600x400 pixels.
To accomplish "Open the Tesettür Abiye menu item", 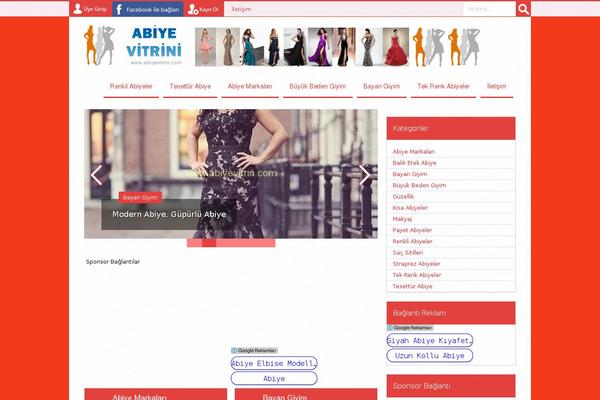I will [190, 87].
